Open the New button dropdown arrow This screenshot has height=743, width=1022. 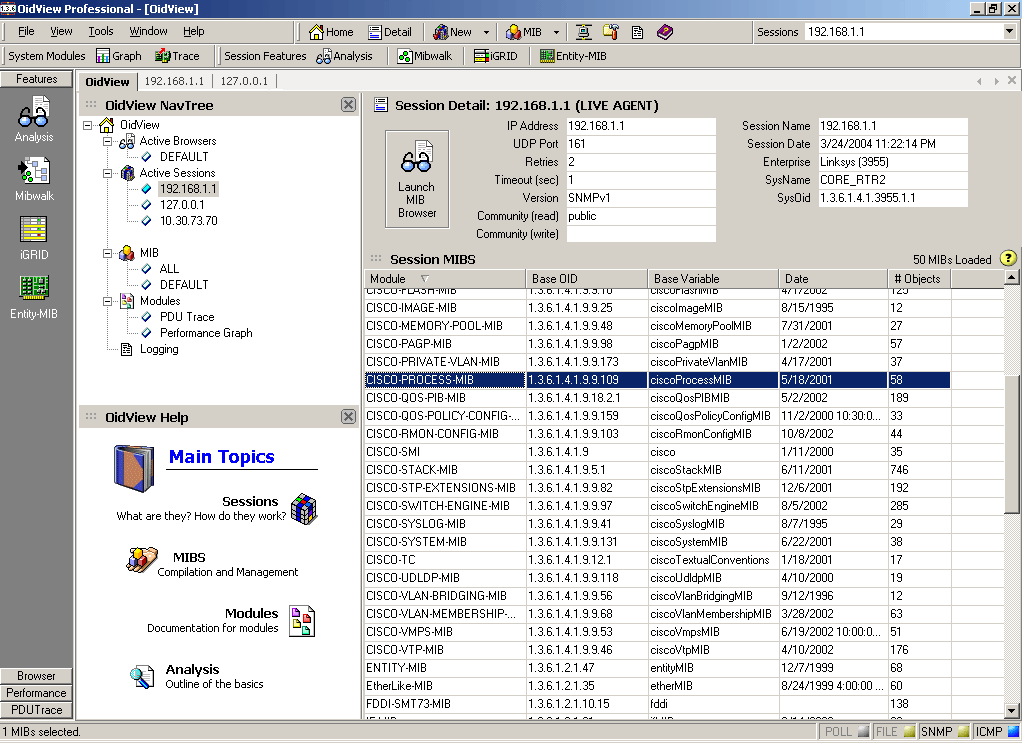pos(486,32)
